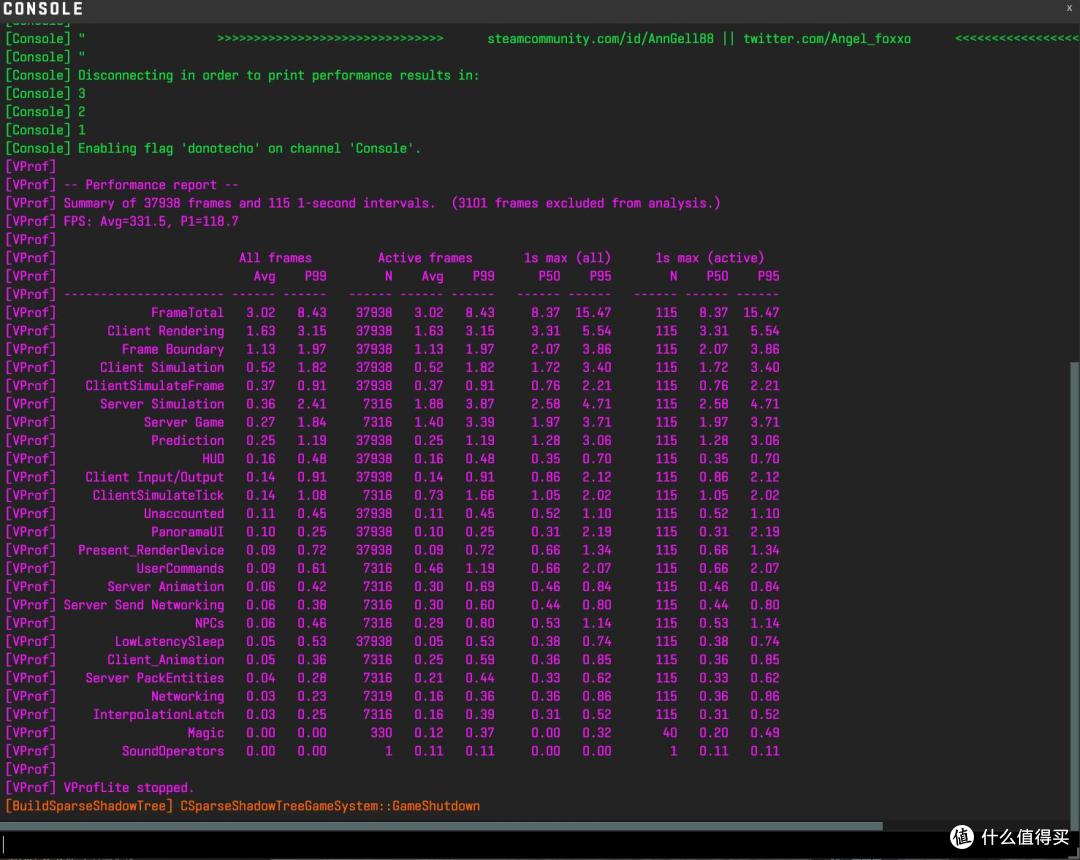Click the steamcommunity.com/id/AnnGel188 text

[x=600, y=39]
